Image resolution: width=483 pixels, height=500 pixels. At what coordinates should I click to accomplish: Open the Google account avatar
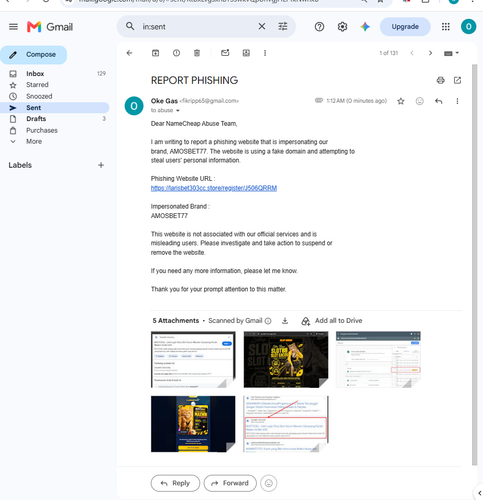click(x=468, y=27)
